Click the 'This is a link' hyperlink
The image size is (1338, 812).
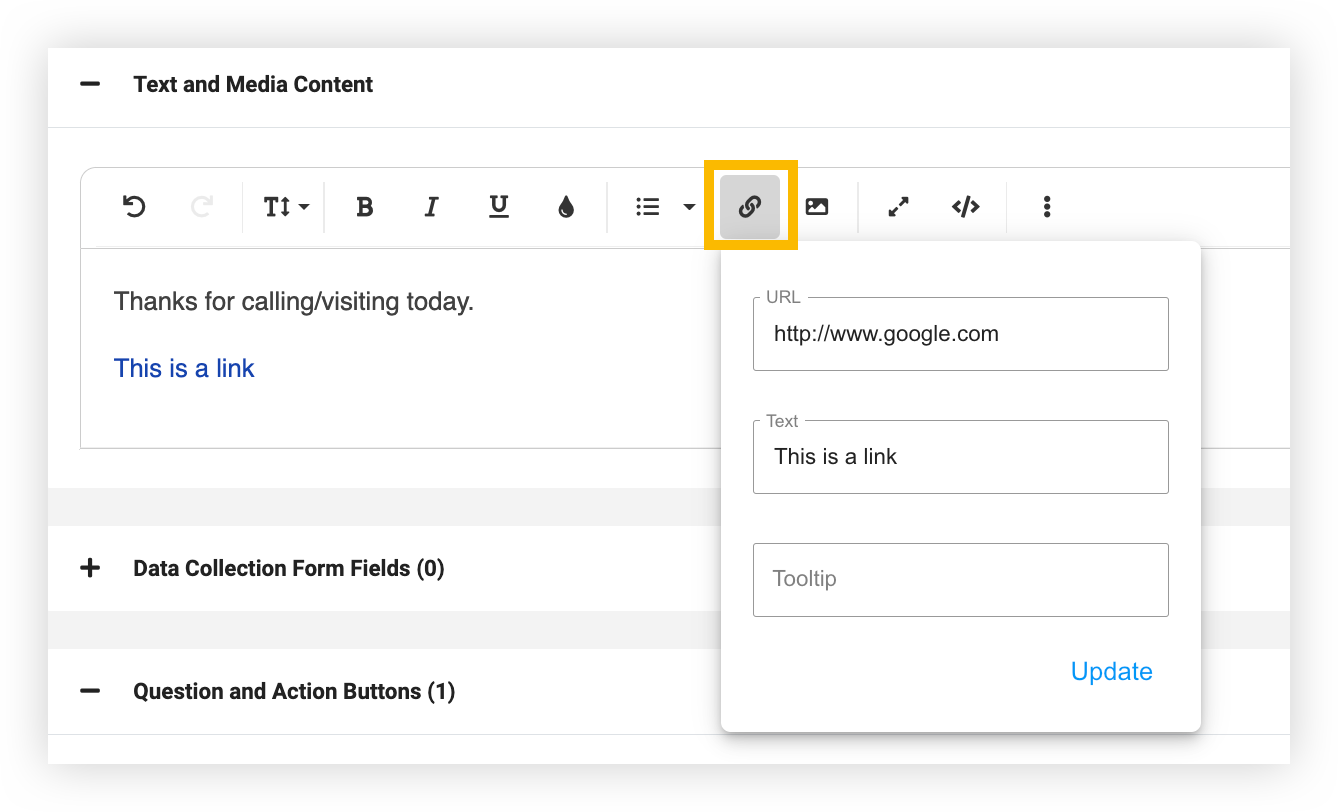pos(184,368)
